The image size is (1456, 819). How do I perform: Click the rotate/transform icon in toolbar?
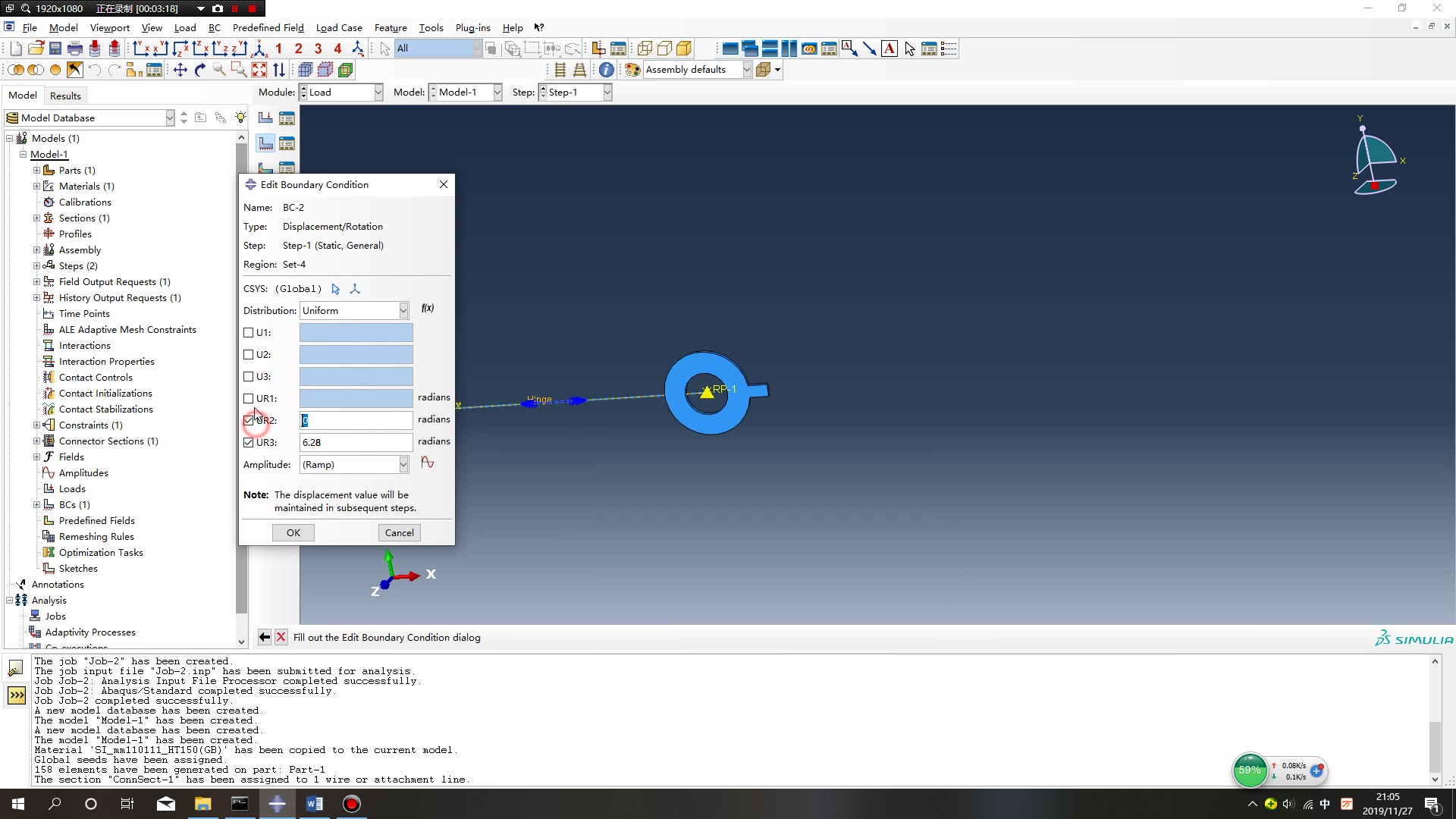[x=199, y=69]
